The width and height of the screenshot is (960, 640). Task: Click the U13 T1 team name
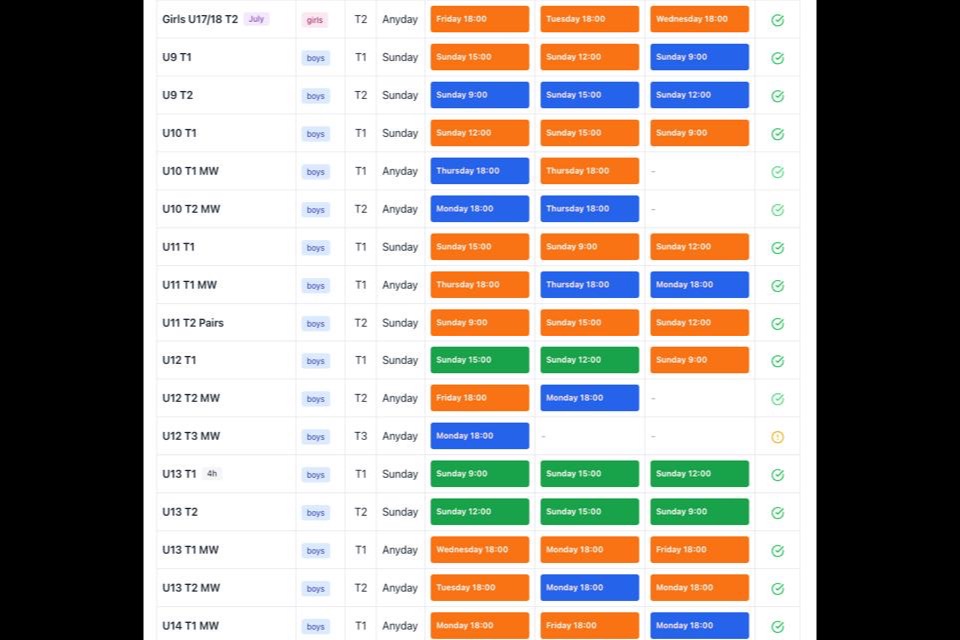[177, 473]
